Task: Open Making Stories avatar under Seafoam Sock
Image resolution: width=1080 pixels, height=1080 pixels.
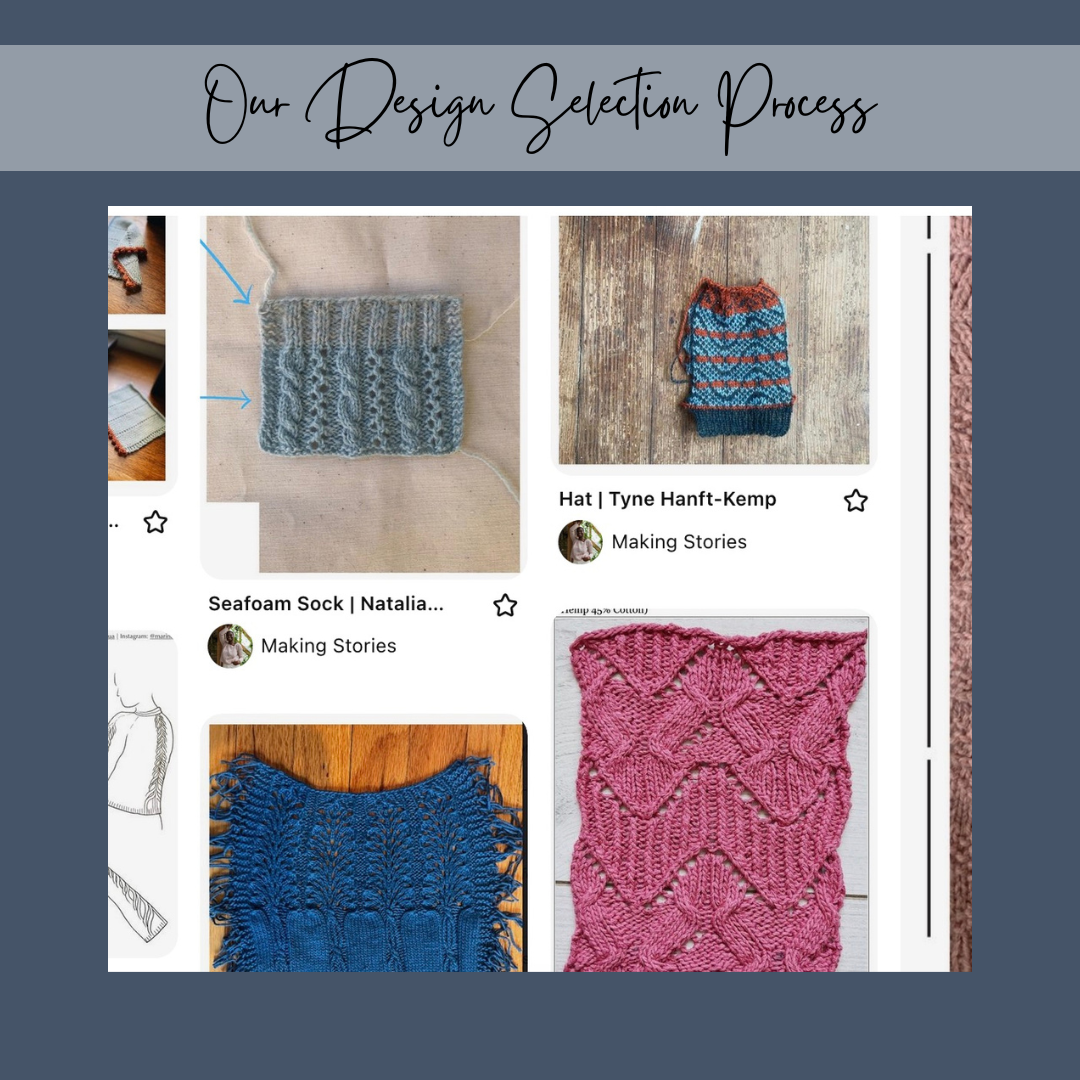Action: click(230, 646)
